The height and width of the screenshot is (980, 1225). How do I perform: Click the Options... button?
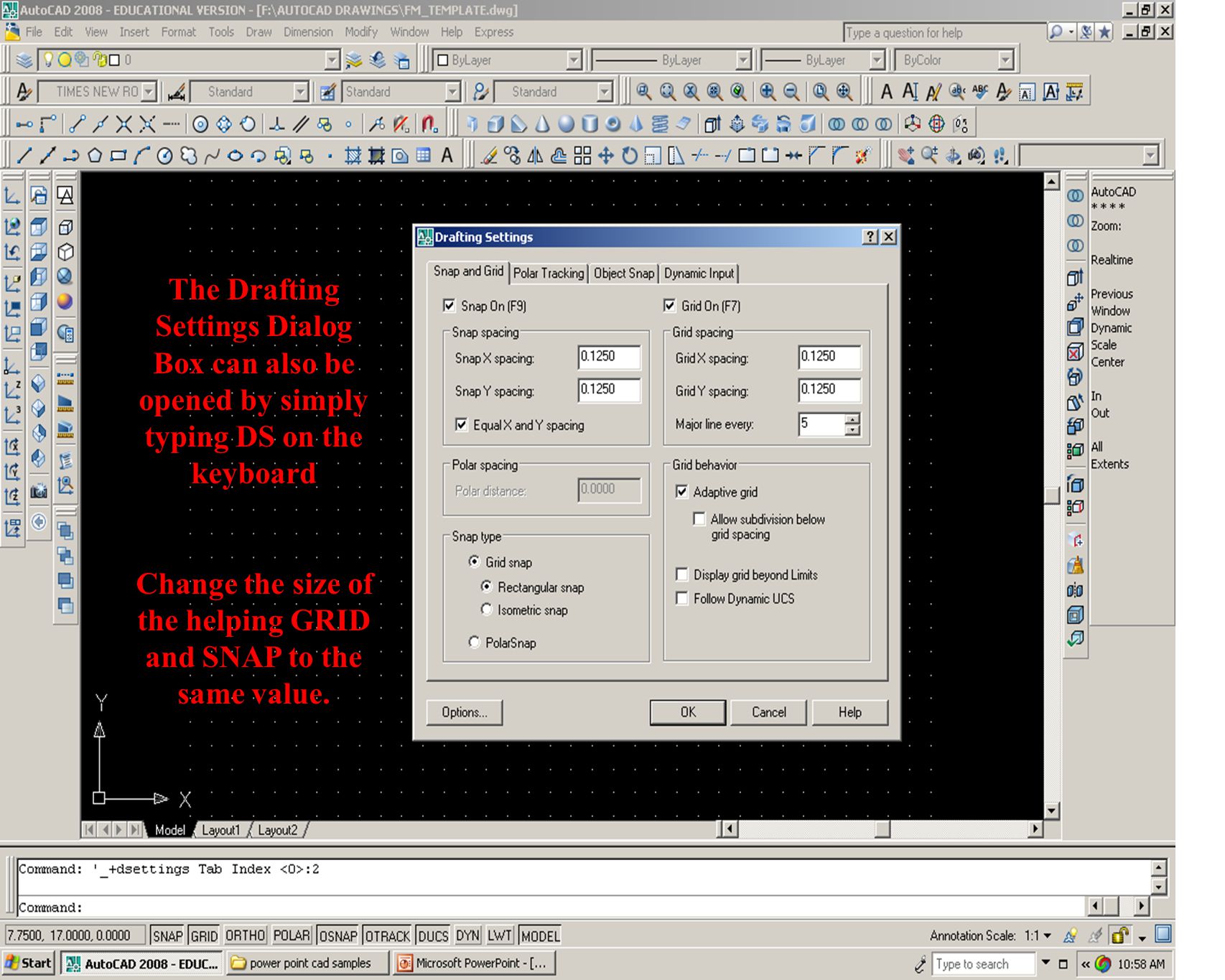click(x=465, y=712)
